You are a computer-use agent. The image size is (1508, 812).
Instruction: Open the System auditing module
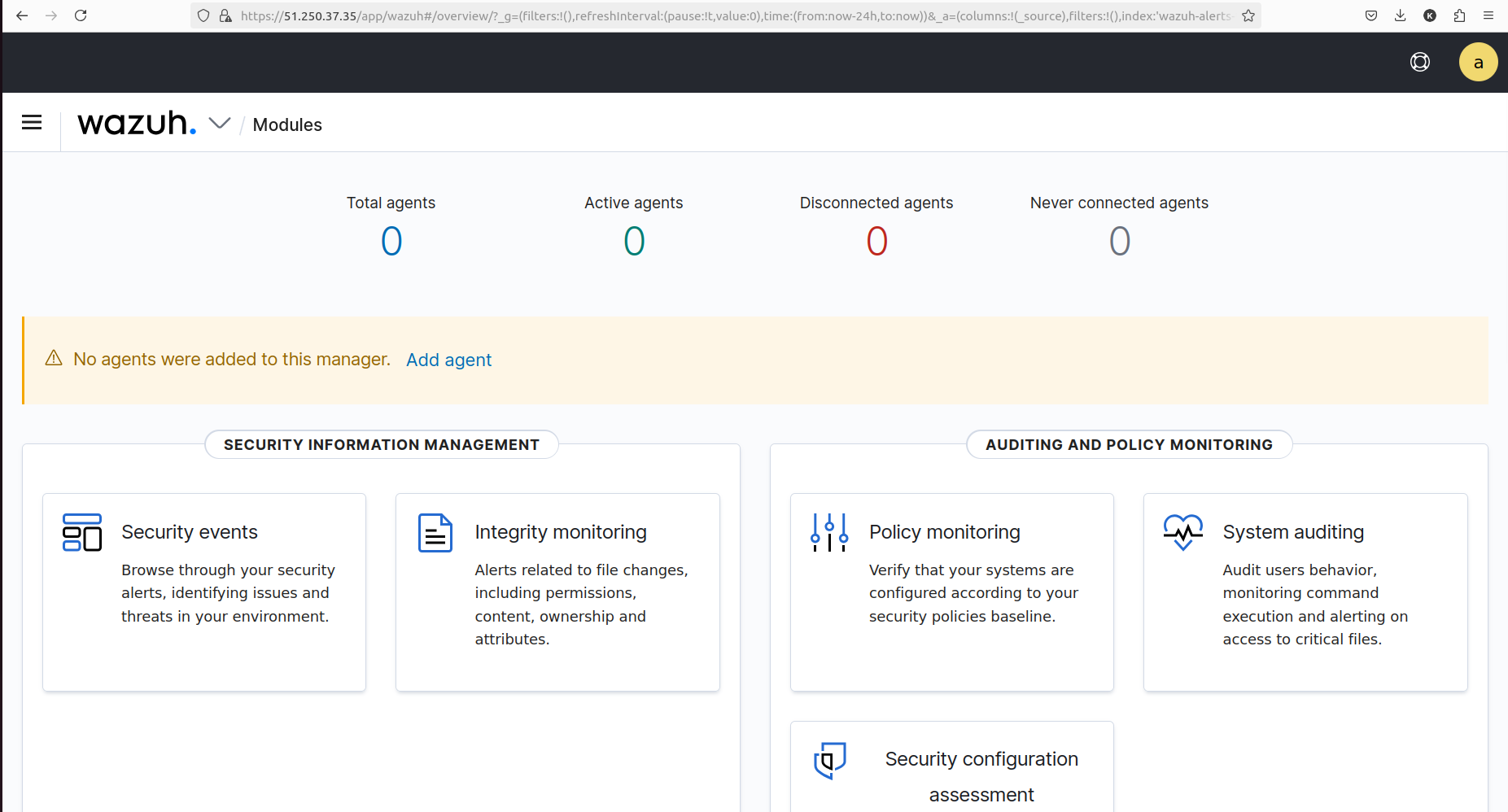tap(1305, 592)
